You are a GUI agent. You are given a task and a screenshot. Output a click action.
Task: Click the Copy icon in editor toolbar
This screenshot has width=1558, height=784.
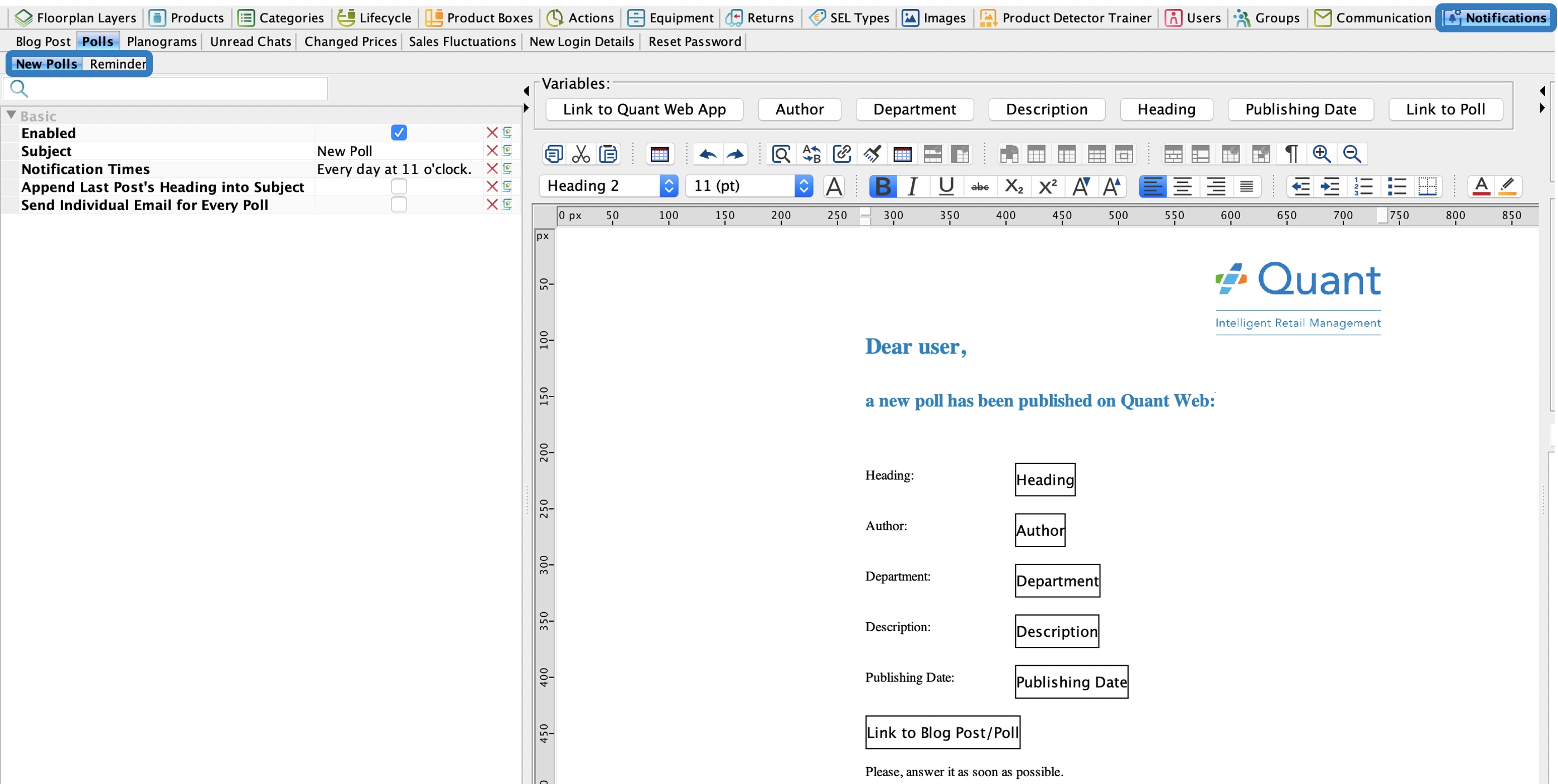tap(553, 154)
